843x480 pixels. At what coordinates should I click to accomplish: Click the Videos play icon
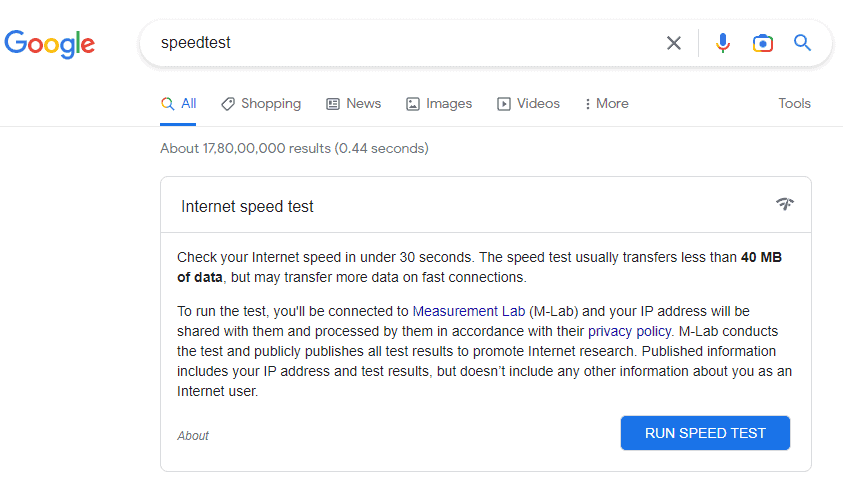coord(504,104)
